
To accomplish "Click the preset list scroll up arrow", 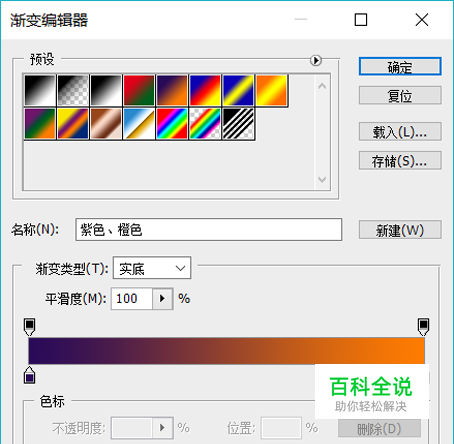I will [x=322, y=86].
